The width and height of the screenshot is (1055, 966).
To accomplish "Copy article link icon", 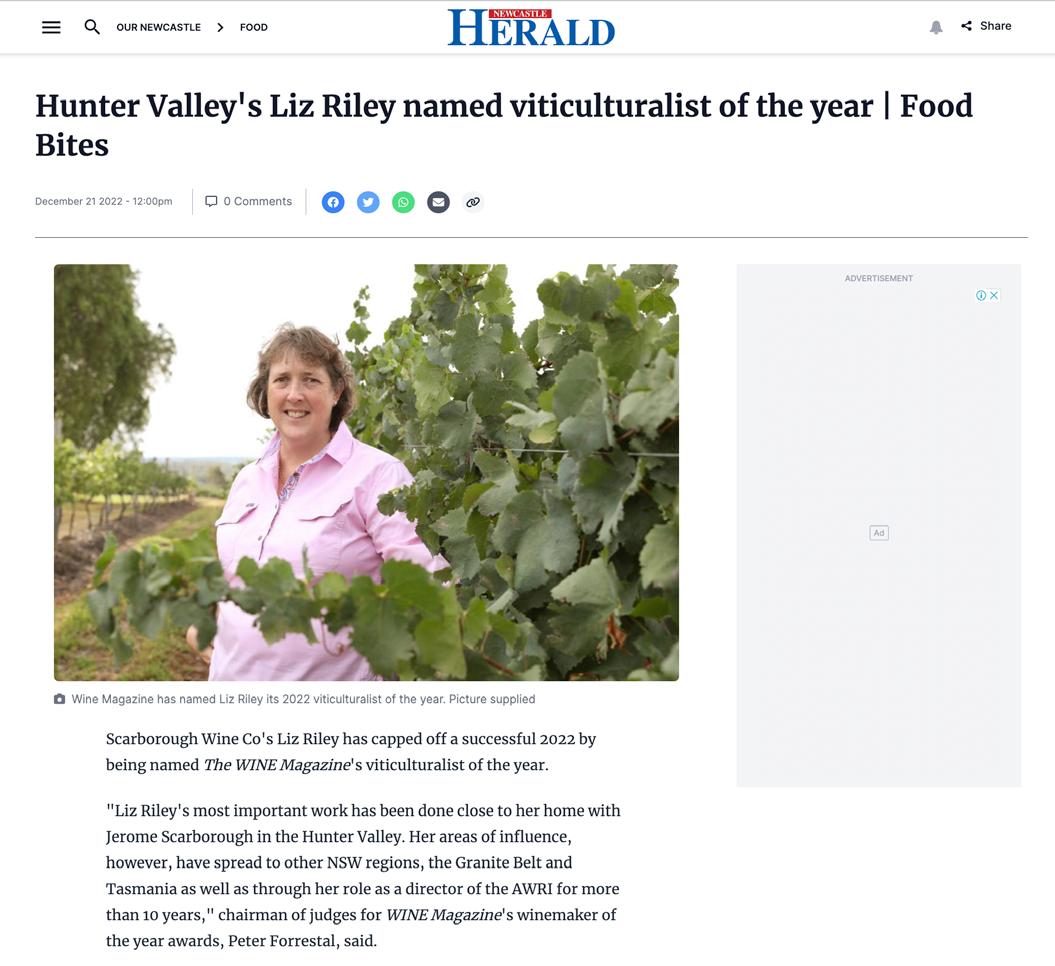I will pos(473,202).
